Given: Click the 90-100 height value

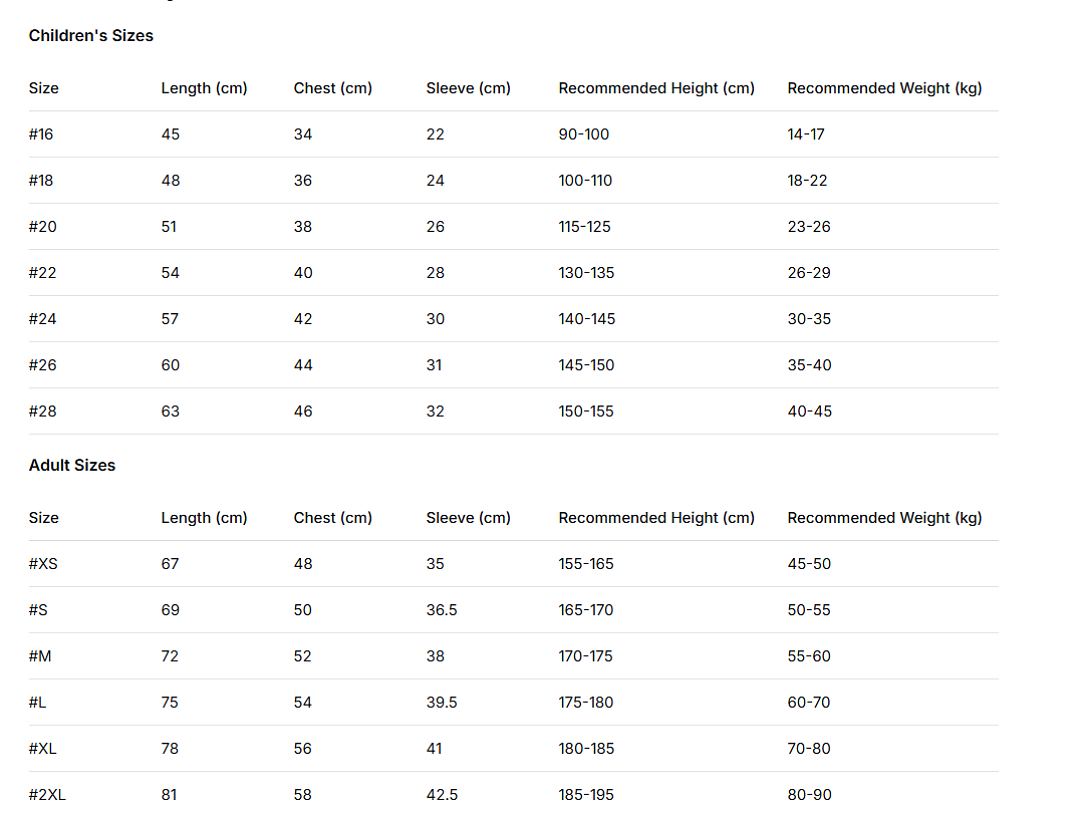Looking at the screenshot, I should (584, 134).
